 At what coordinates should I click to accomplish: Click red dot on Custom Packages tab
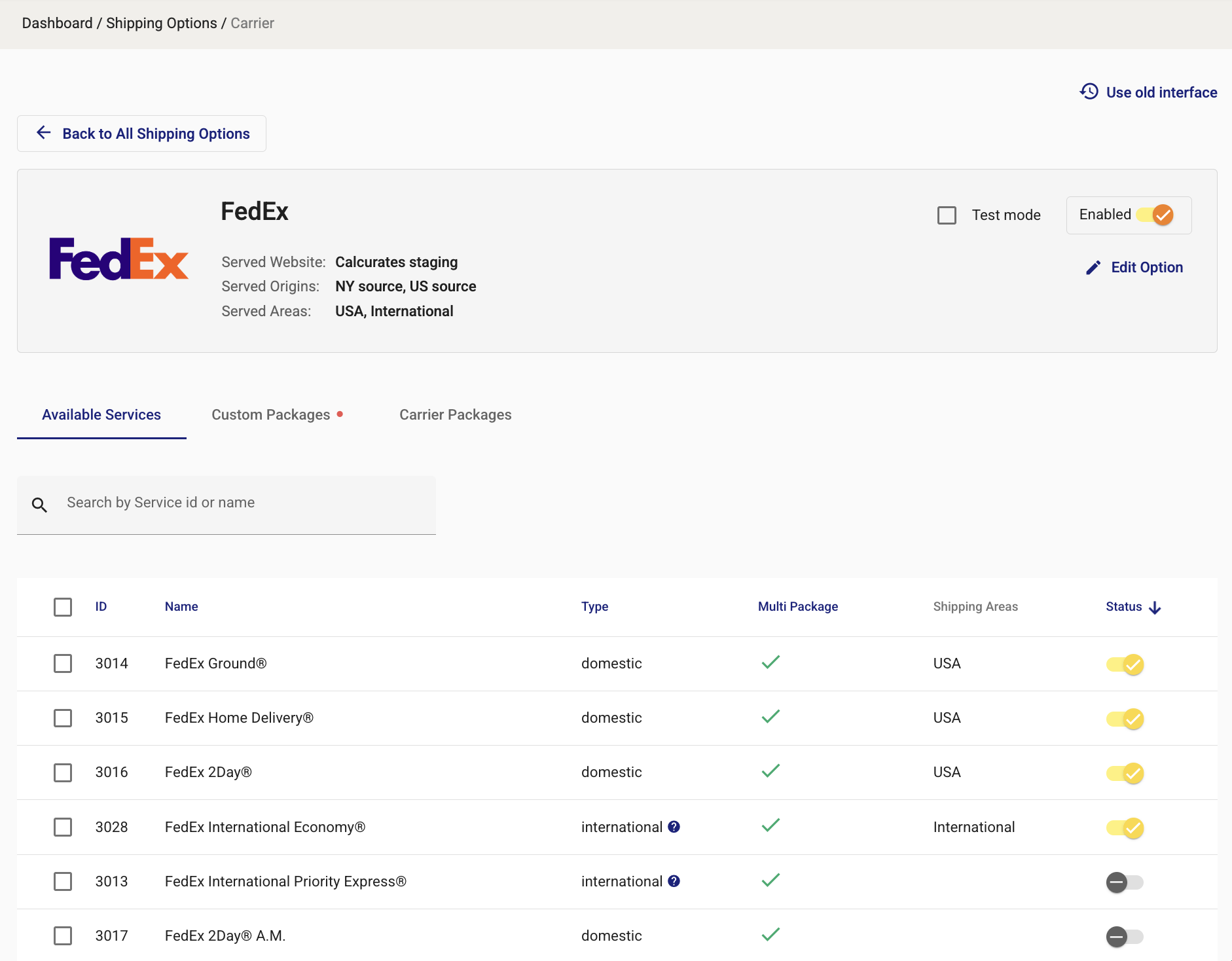340,414
